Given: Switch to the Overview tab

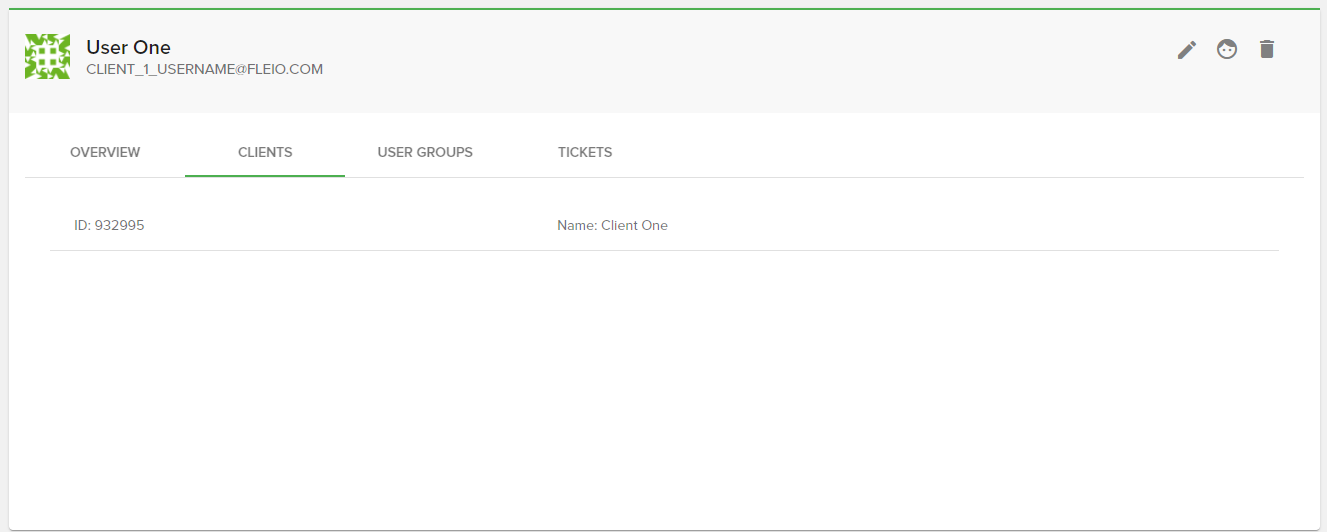Looking at the screenshot, I should click(x=105, y=153).
